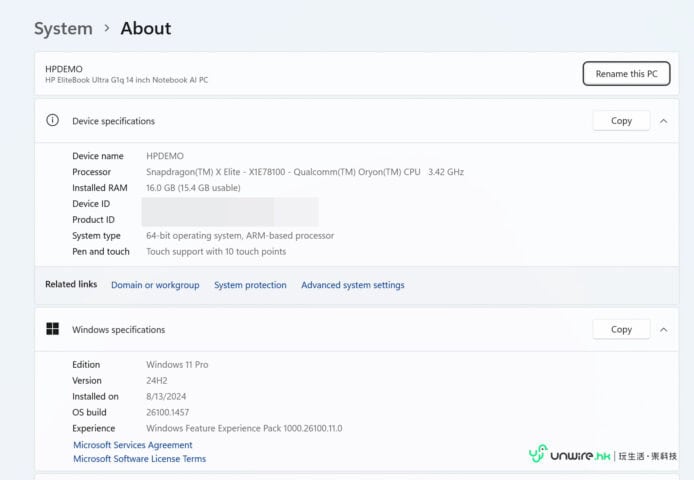
Task: Collapse the Windows specifications section chevron
Action: [663, 329]
